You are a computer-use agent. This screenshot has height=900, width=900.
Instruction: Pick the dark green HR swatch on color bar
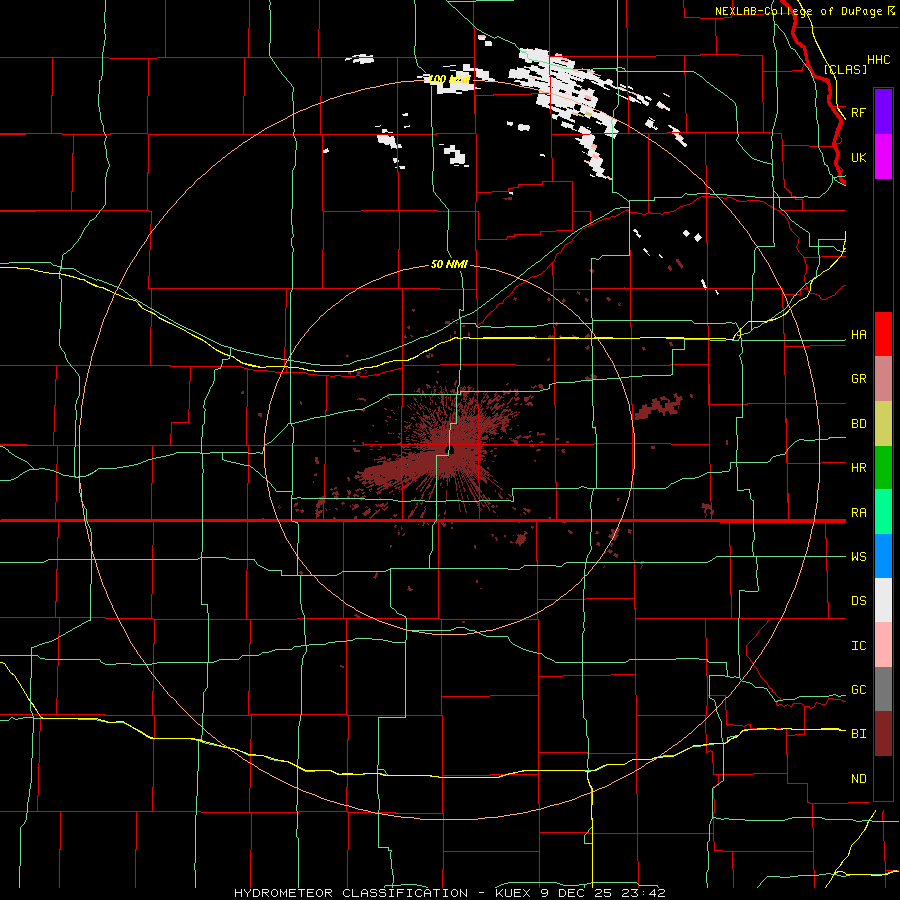pos(883,468)
